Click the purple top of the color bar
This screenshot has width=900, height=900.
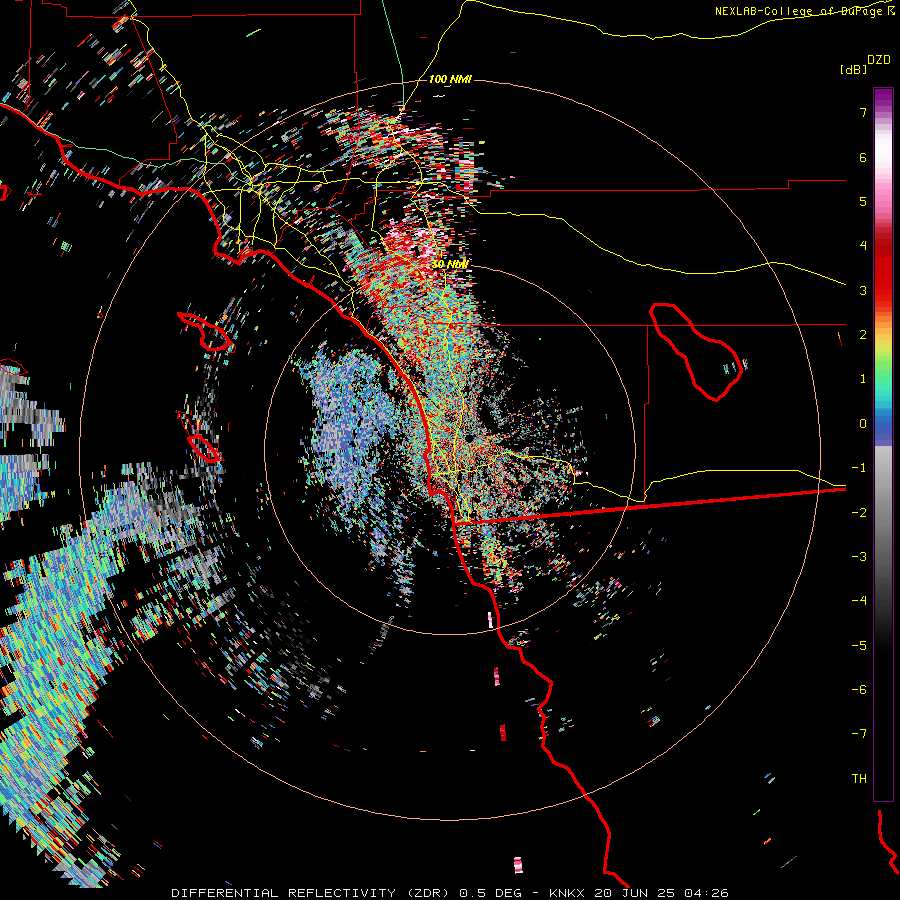tap(883, 99)
